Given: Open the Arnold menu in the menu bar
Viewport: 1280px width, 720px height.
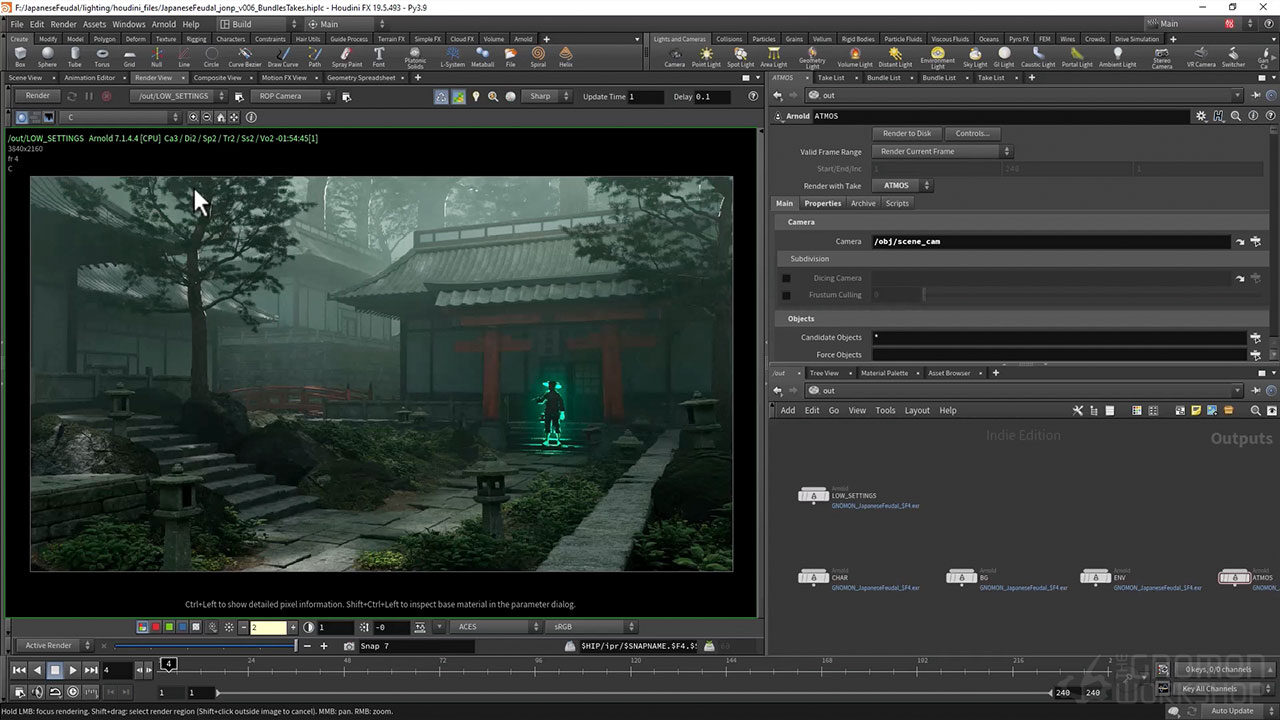Looking at the screenshot, I should pyautogui.click(x=163, y=24).
